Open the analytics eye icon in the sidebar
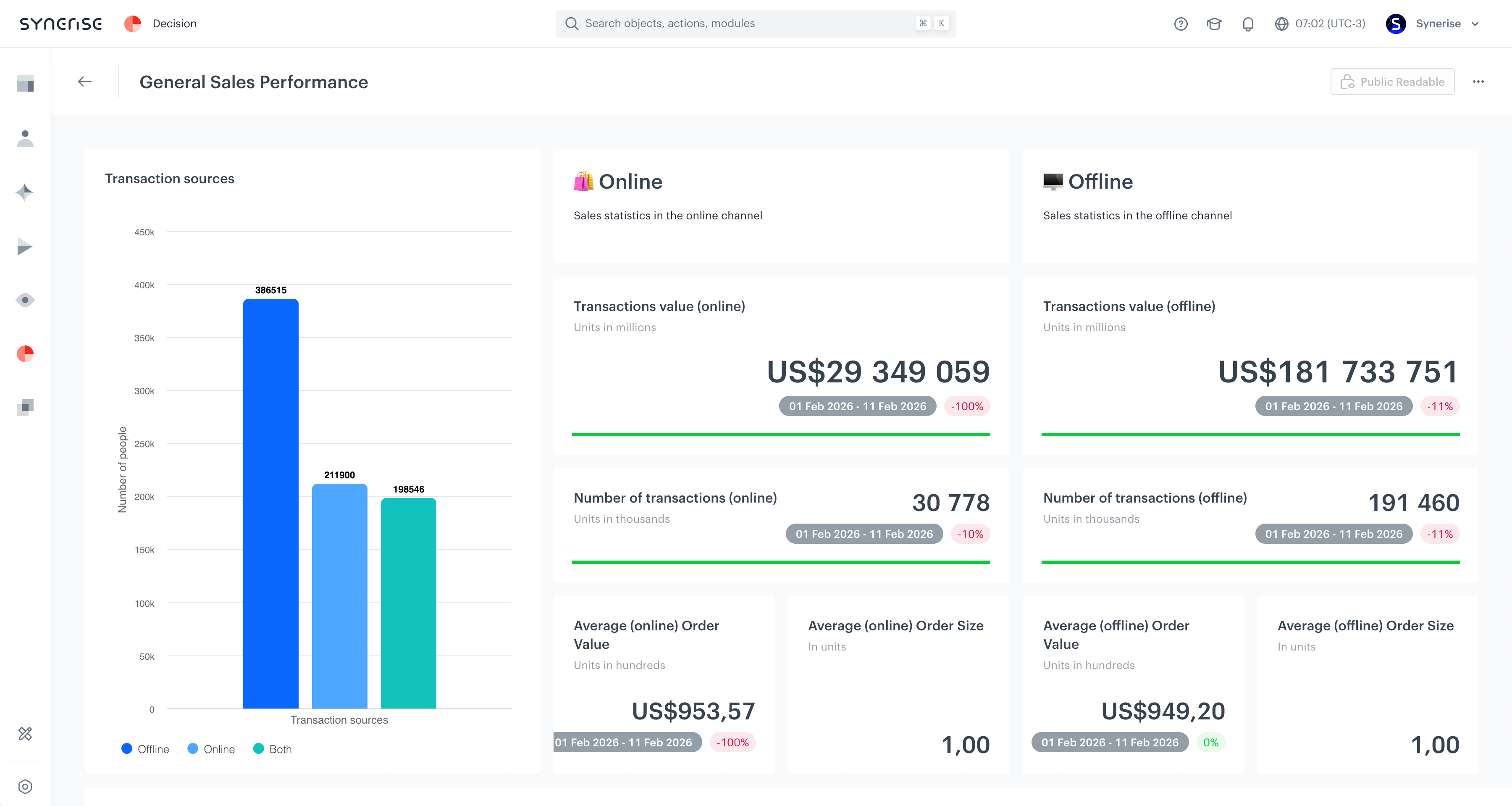The height and width of the screenshot is (806, 1512). point(25,300)
